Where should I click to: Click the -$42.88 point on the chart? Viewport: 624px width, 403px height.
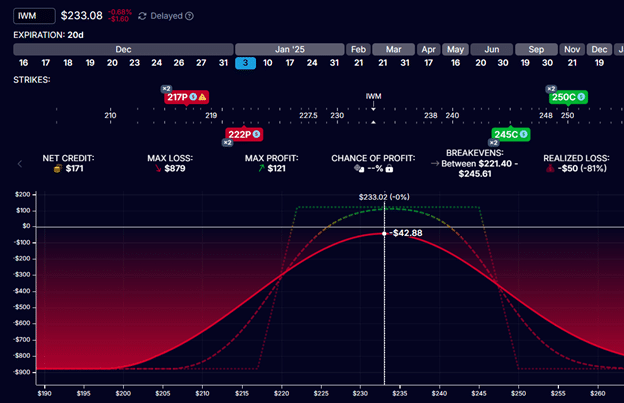[384, 234]
